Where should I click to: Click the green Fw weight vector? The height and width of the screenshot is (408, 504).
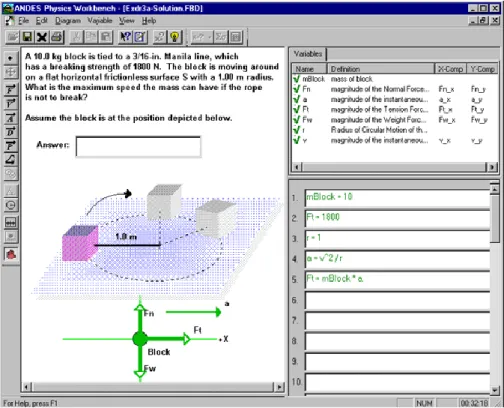(x=140, y=362)
